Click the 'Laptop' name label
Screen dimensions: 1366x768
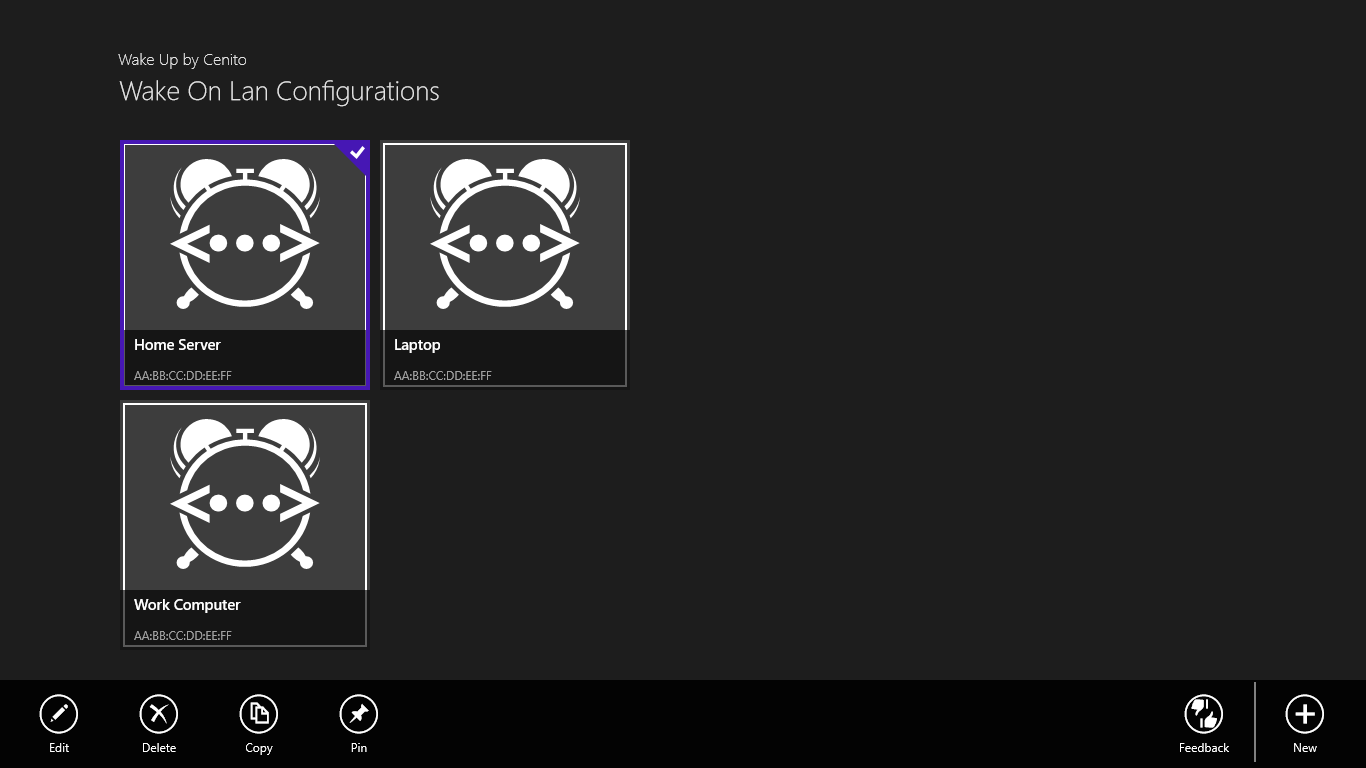[x=417, y=345]
